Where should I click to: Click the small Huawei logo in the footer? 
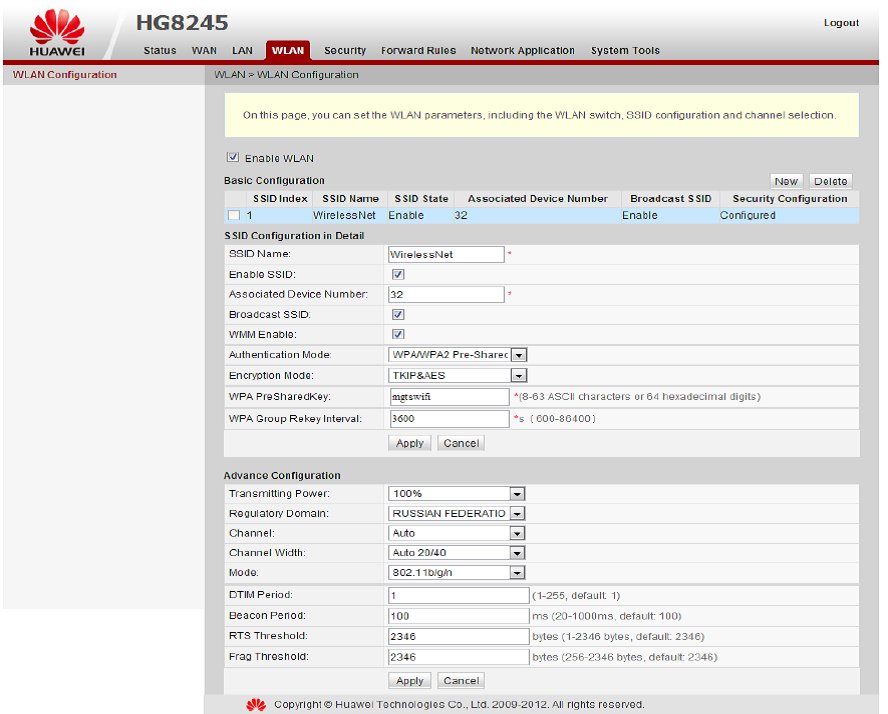pyautogui.click(x=256, y=704)
